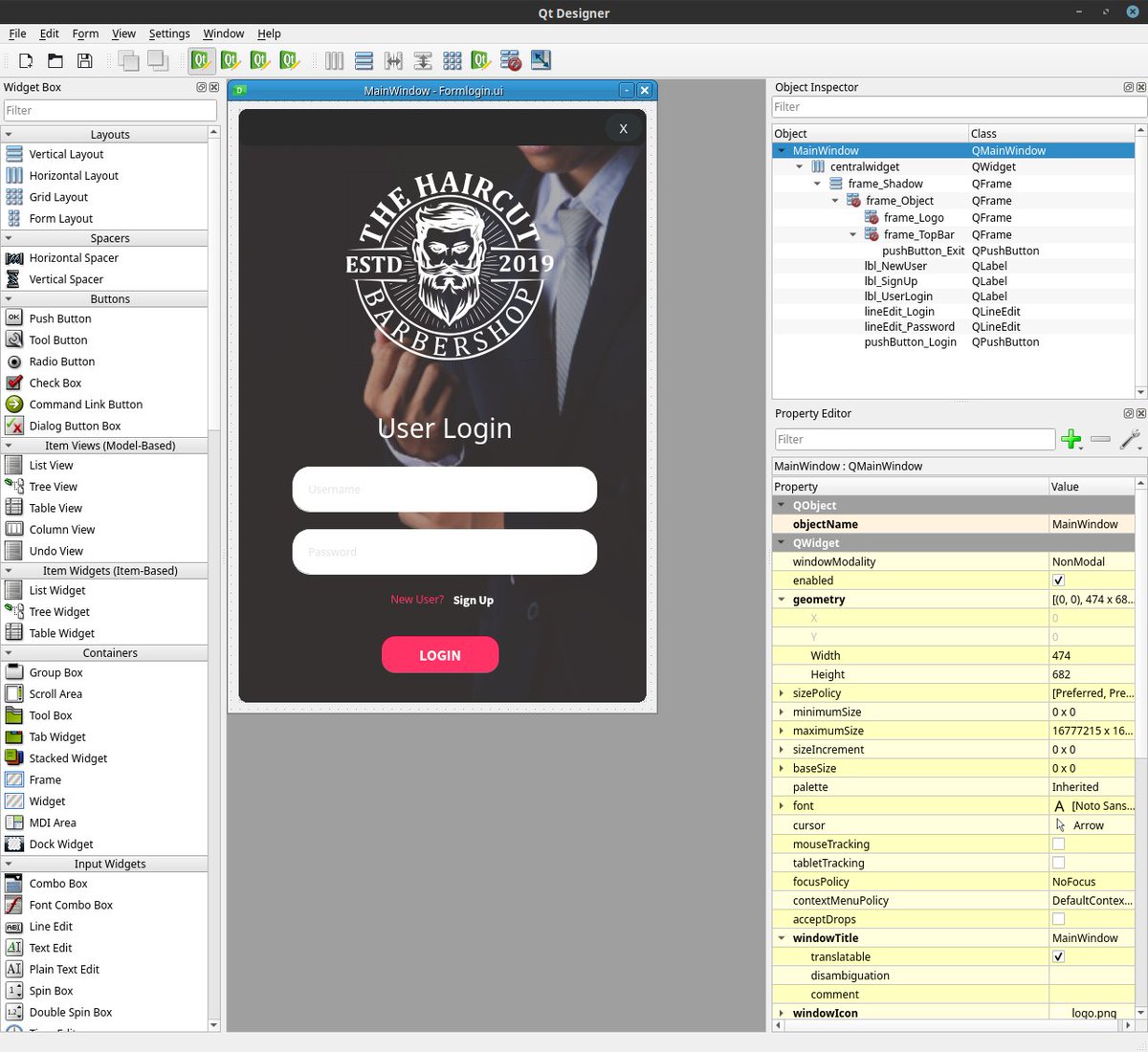Add dynamic property with green plus

[1071, 440]
